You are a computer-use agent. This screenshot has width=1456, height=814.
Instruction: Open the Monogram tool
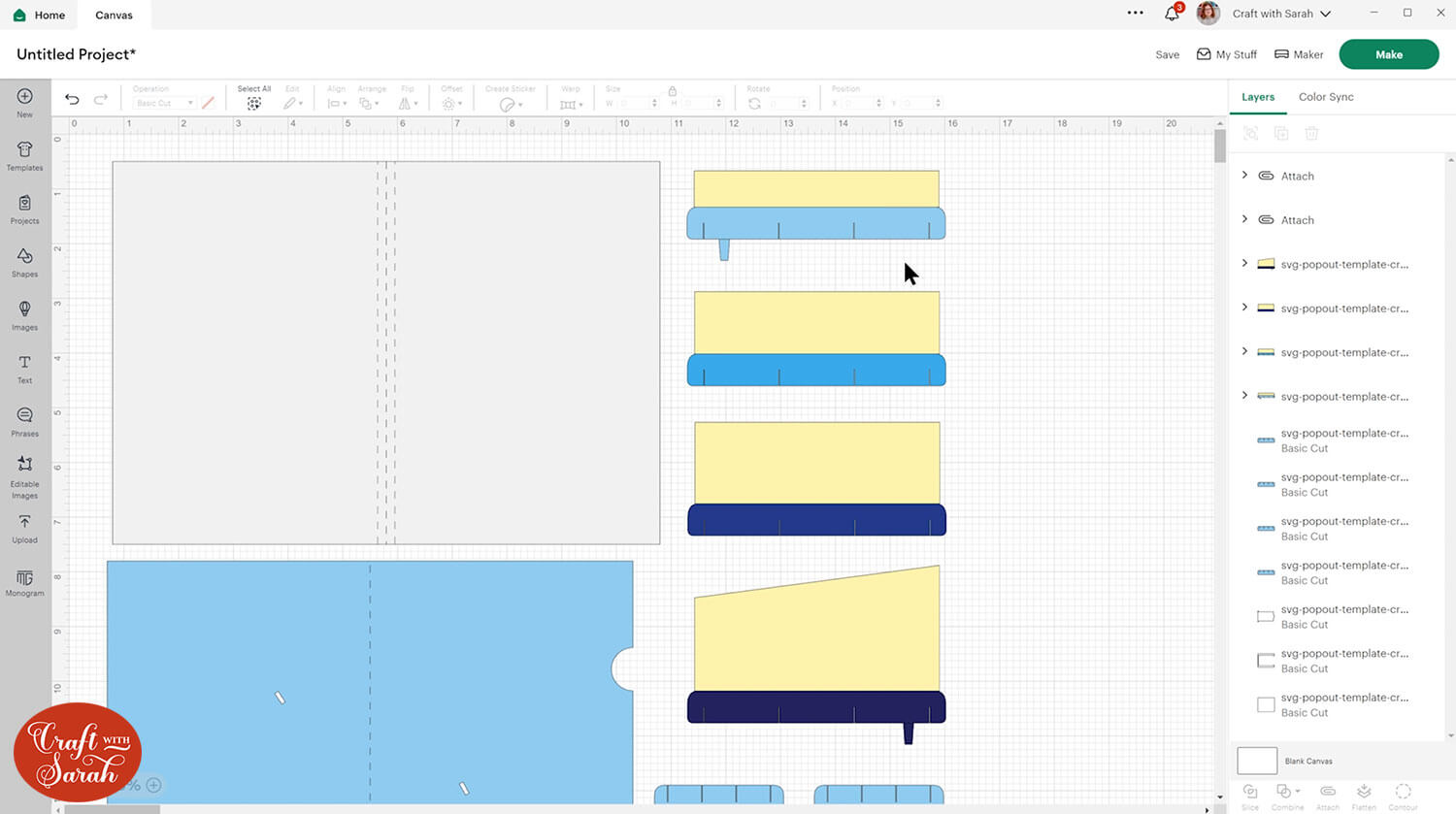[24, 582]
